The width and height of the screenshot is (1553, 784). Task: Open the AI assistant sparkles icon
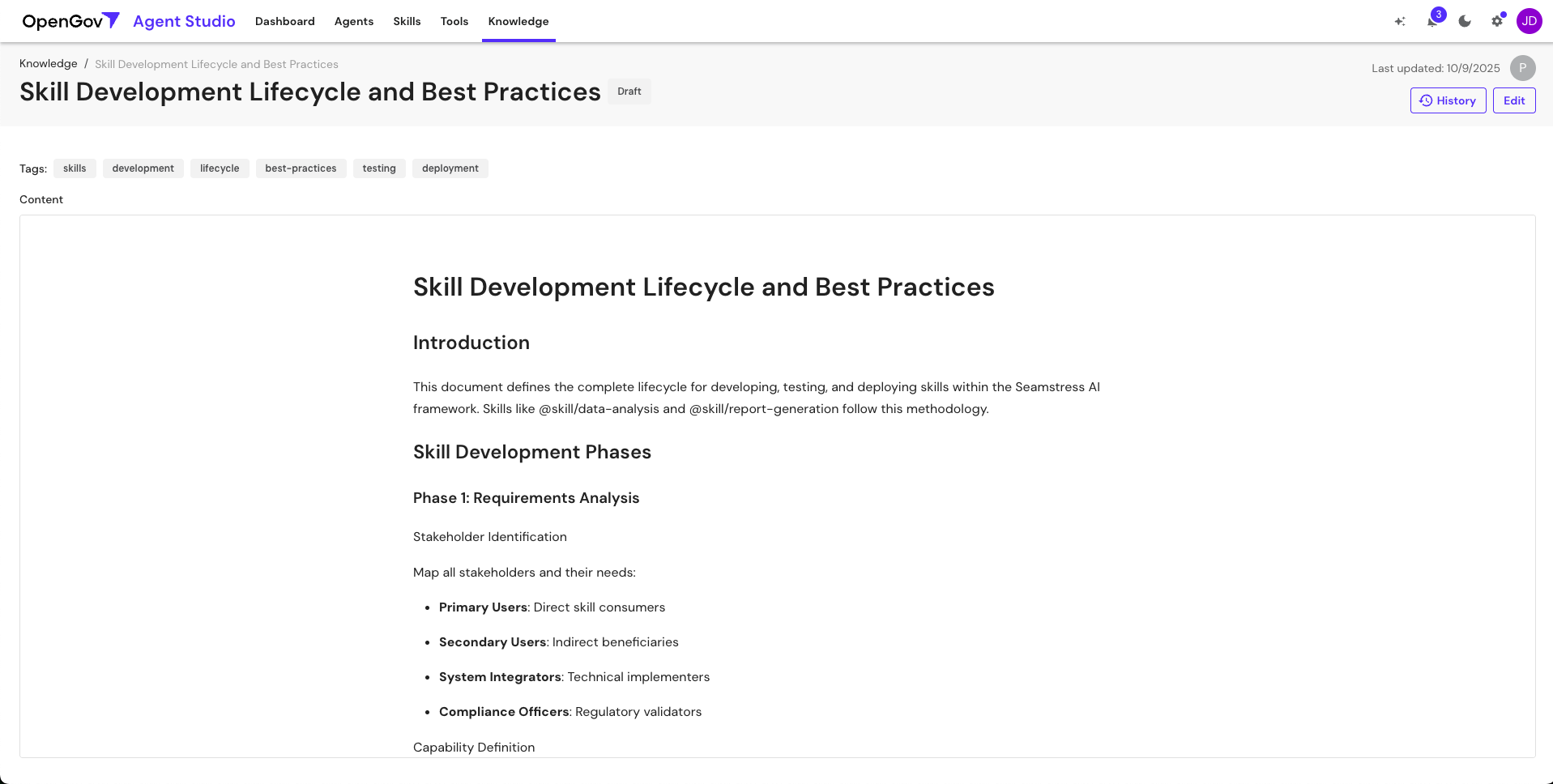point(1400,21)
